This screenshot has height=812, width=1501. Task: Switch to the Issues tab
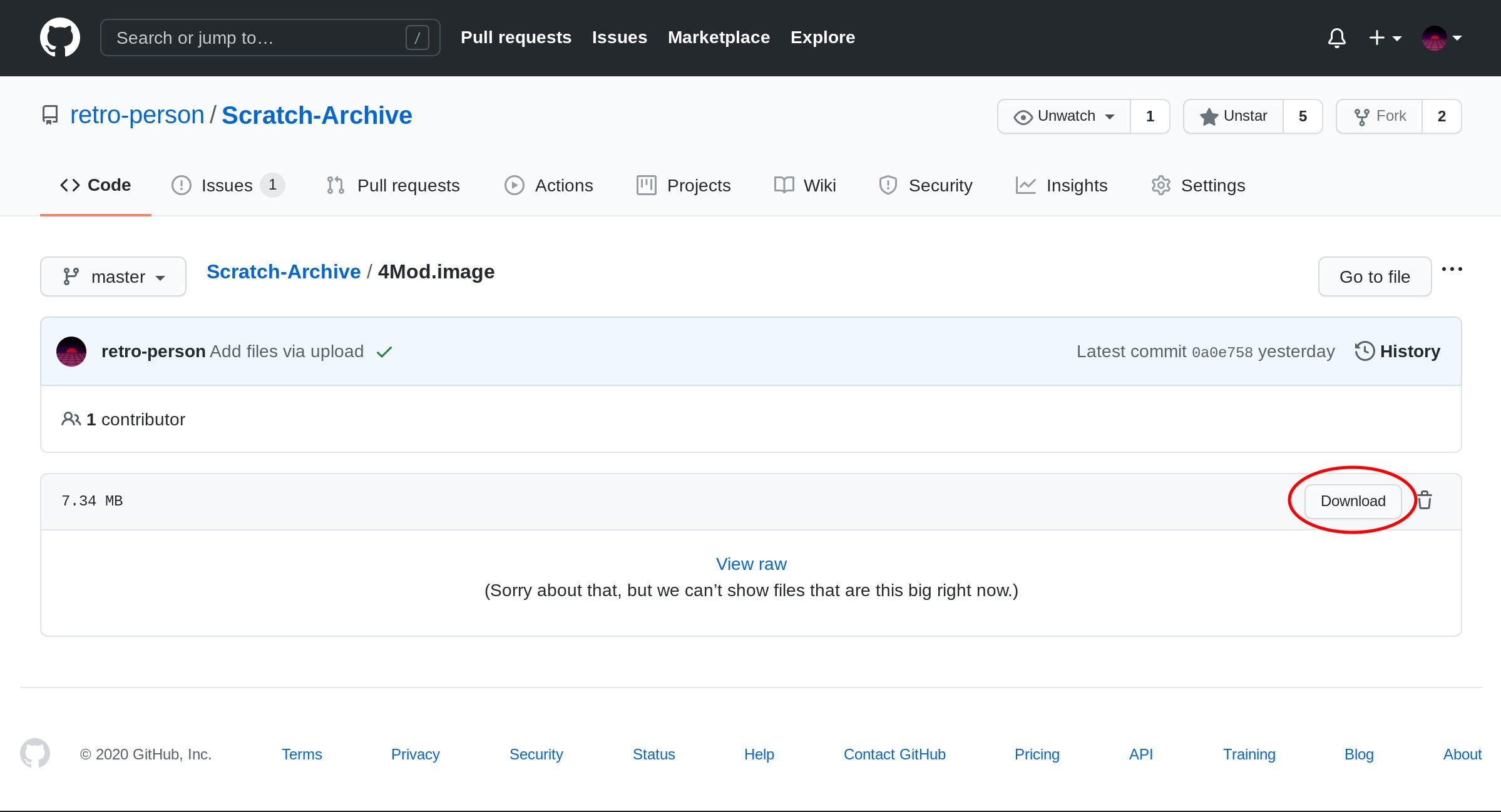click(x=227, y=186)
